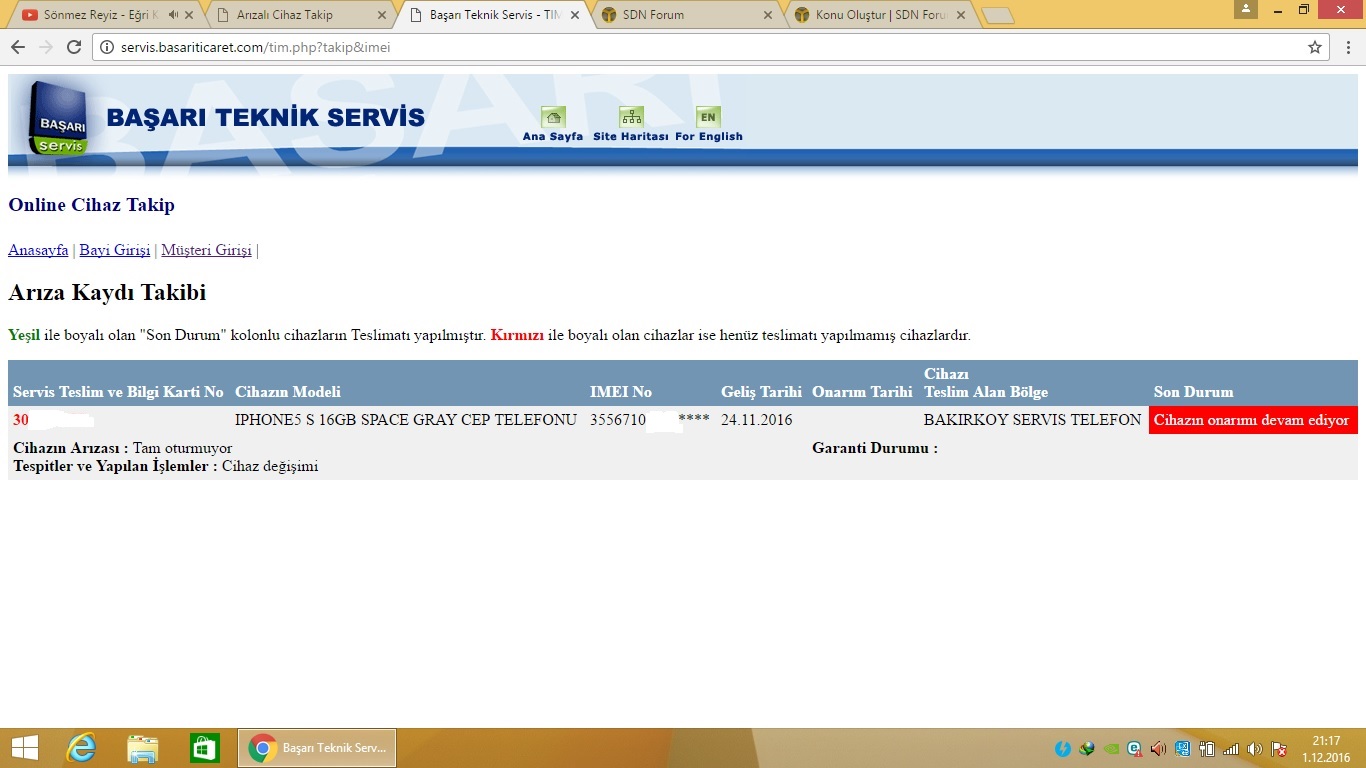This screenshot has width=1366, height=768.
Task: Click the 'Cihaz değişimi' action text
Action: click(270, 466)
